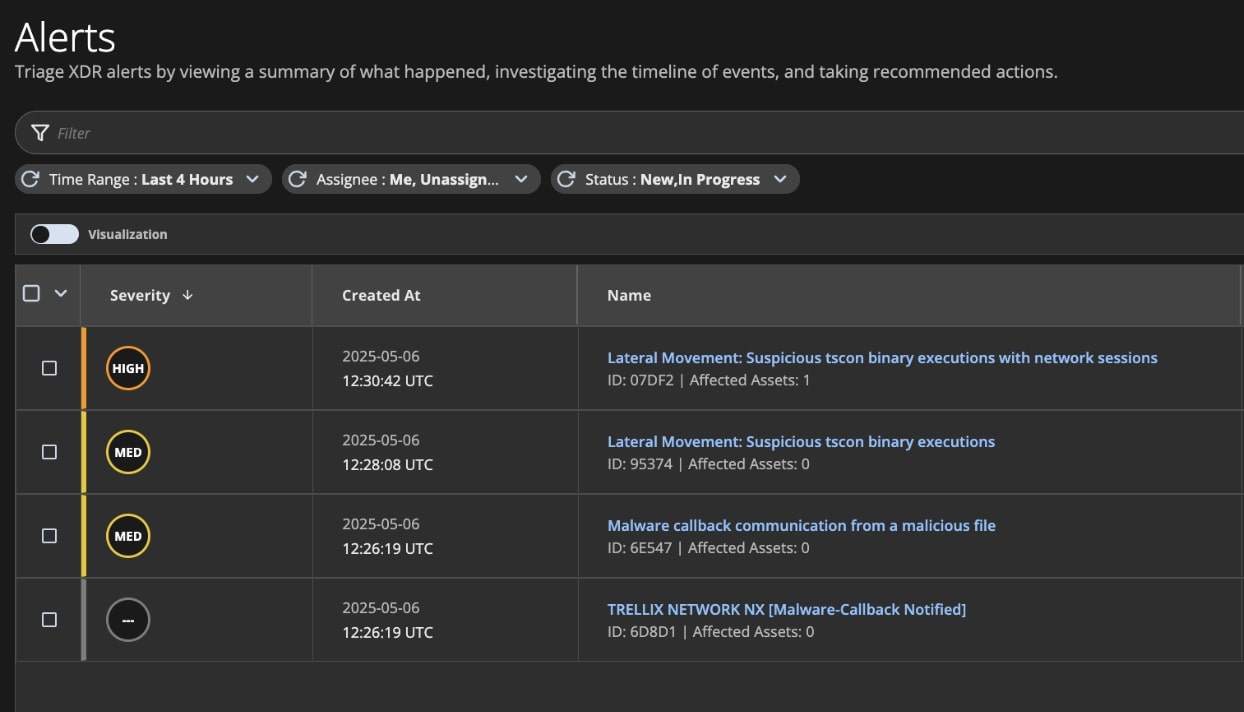The image size is (1244, 712).
Task: Click the MED badge for alert 95374
Action: tap(128, 452)
